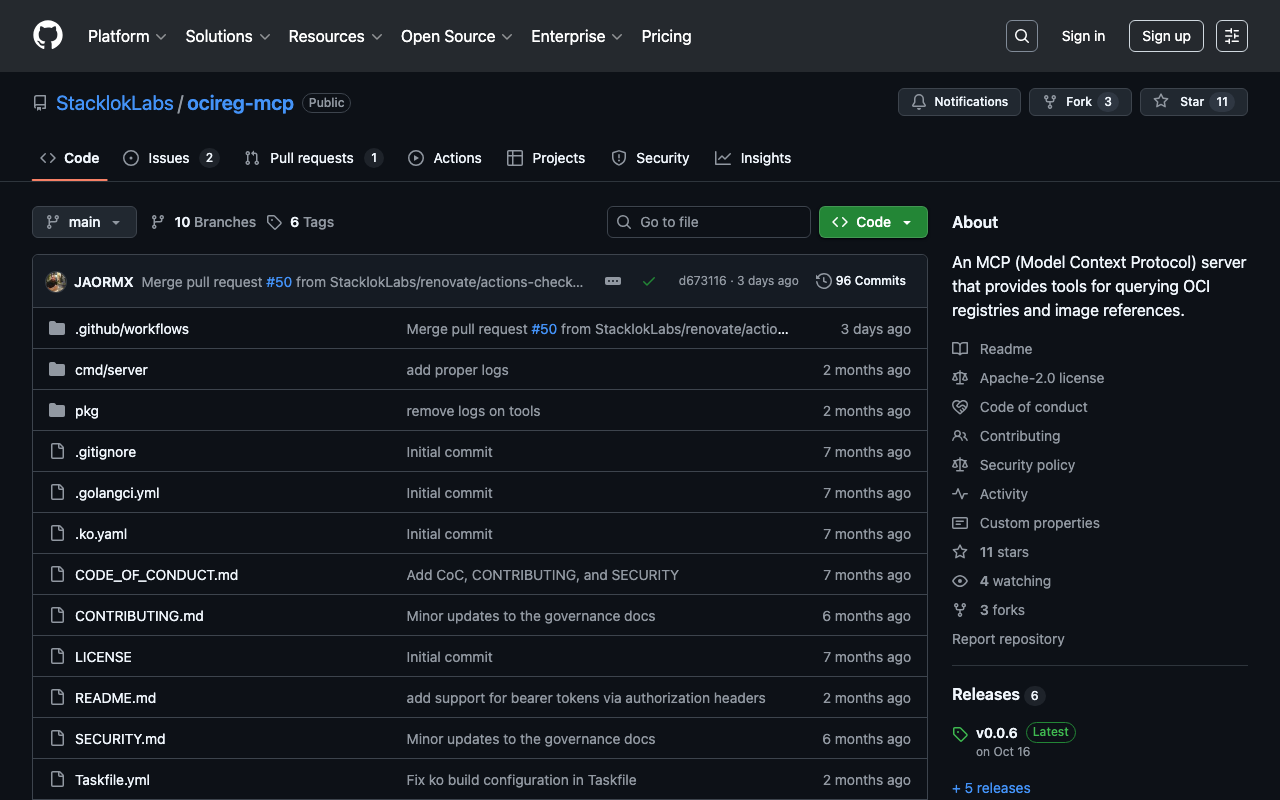Click the appearance settings icon in header
This screenshot has width=1280, height=800.
1231,36
